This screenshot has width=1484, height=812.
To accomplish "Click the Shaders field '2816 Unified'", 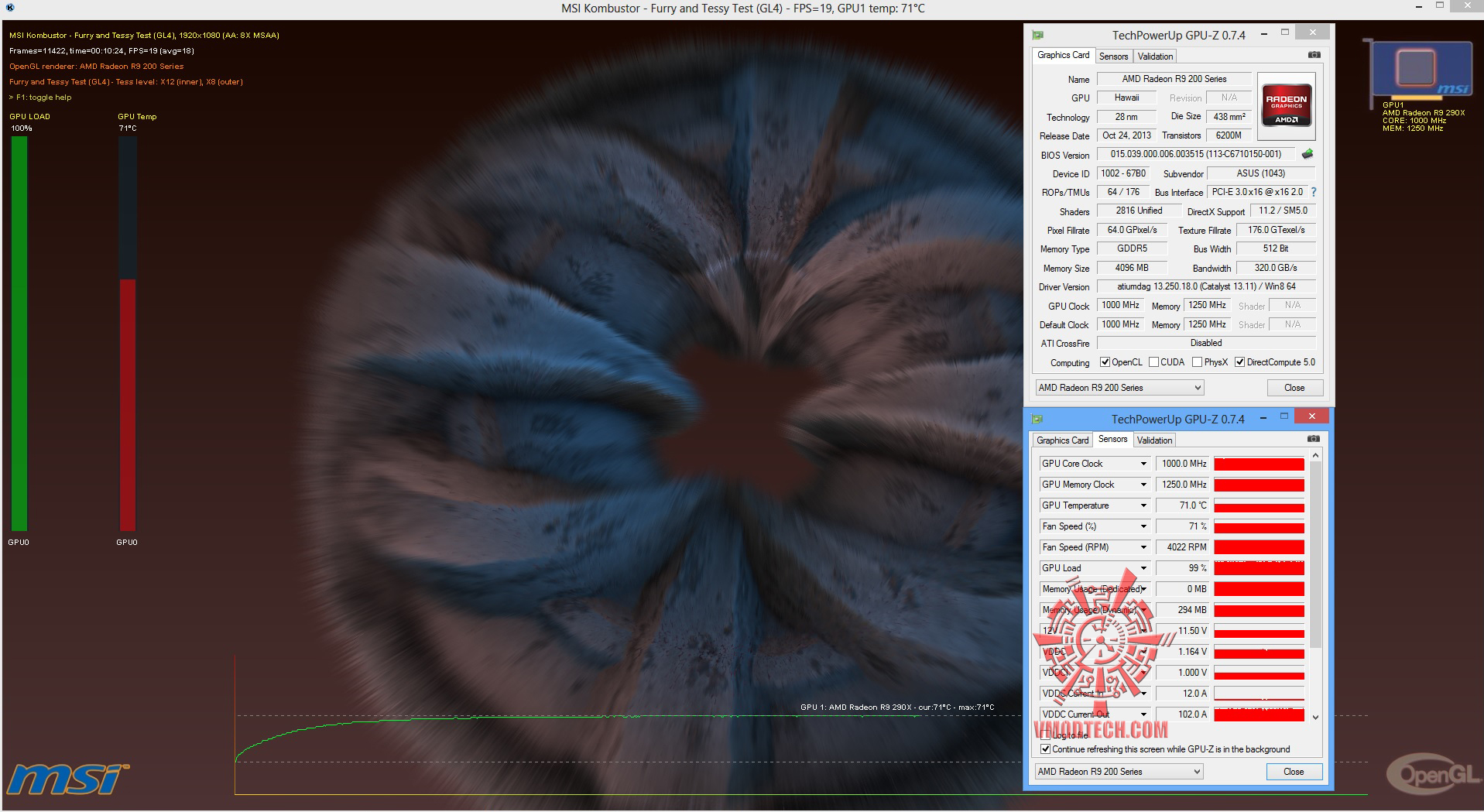I will [x=1139, y=211].
